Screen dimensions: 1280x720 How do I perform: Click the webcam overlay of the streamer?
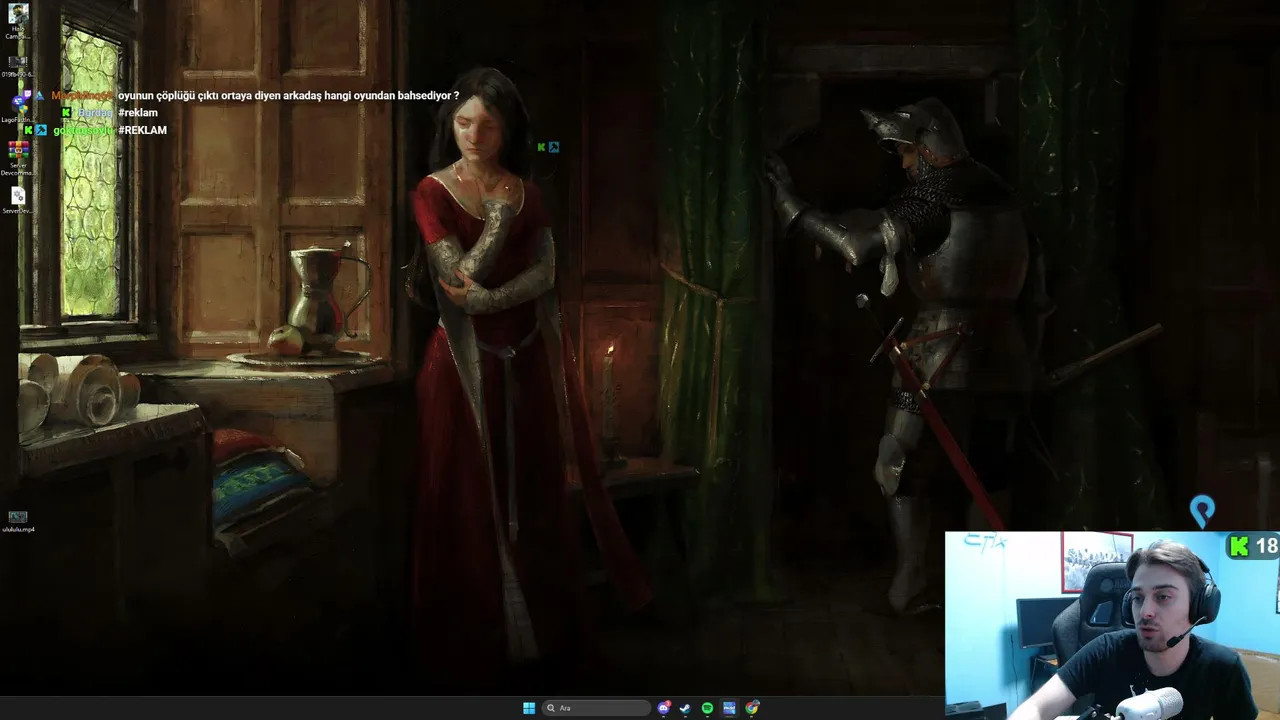pos(1112,625)
